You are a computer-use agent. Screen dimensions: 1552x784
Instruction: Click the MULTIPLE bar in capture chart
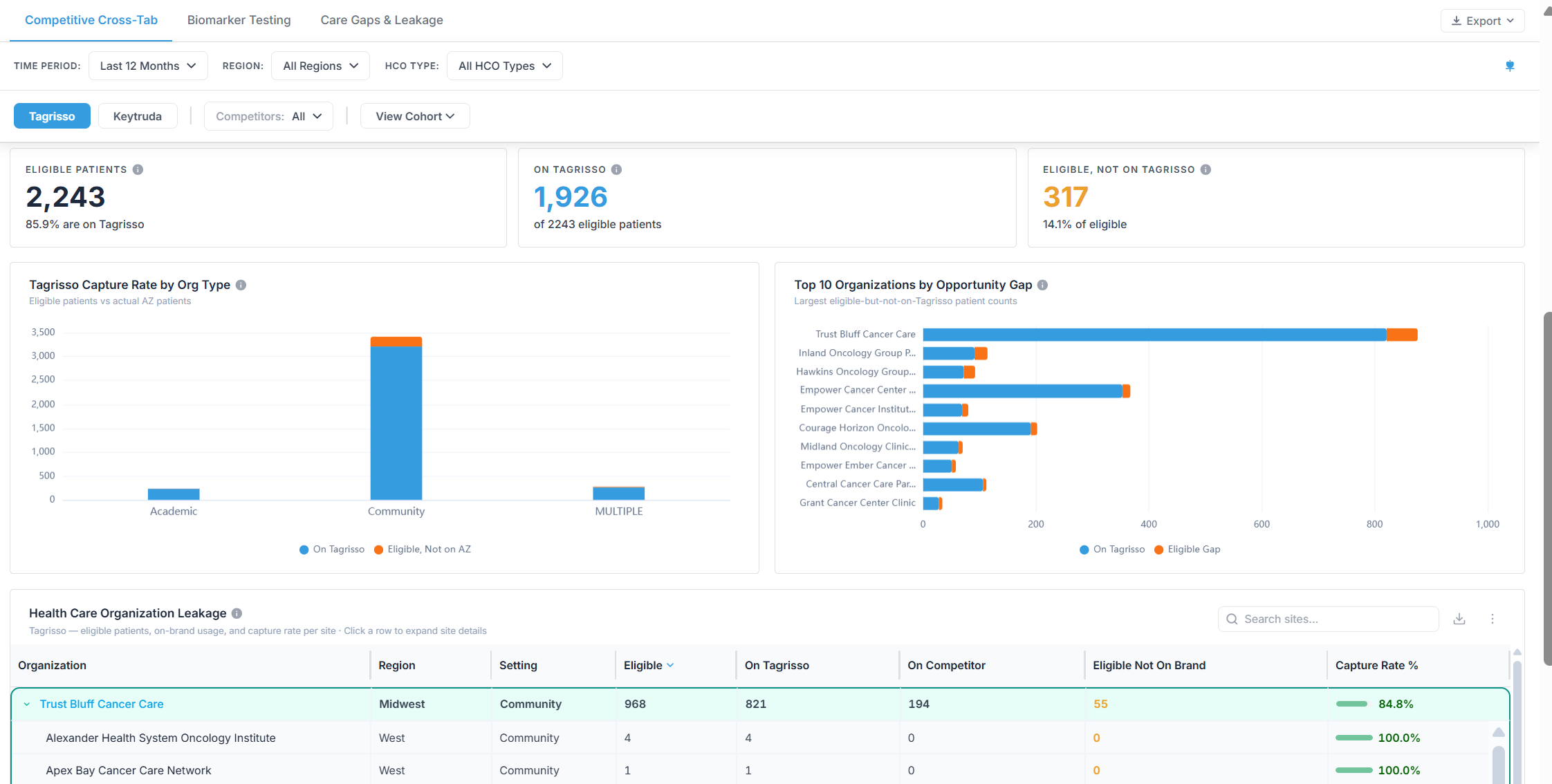619,493
